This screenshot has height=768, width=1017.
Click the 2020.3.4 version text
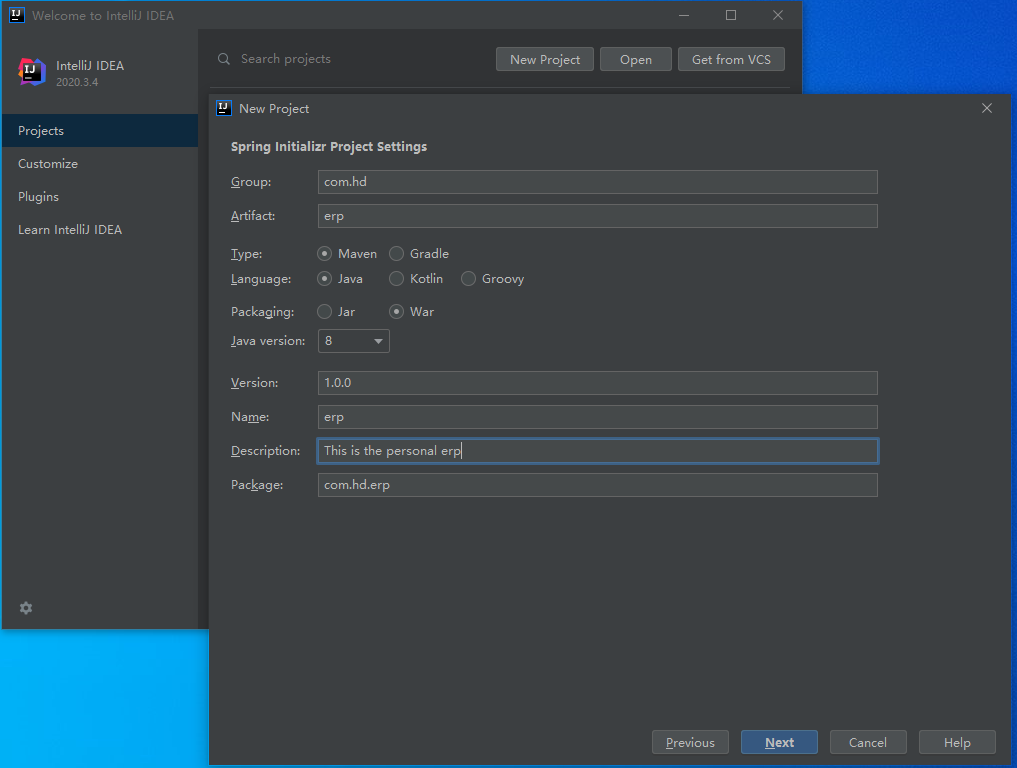click(x=77, y=82)
